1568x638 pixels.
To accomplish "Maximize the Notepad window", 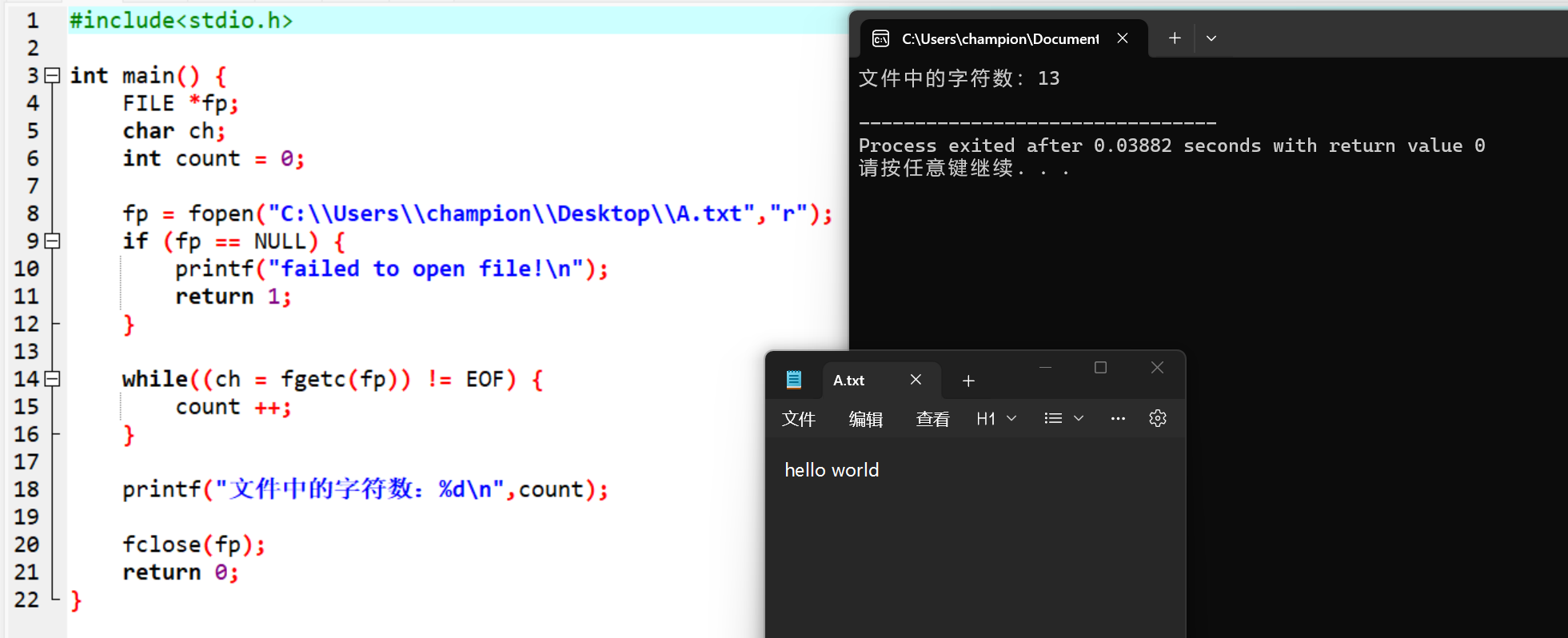I will point(1101,368).
